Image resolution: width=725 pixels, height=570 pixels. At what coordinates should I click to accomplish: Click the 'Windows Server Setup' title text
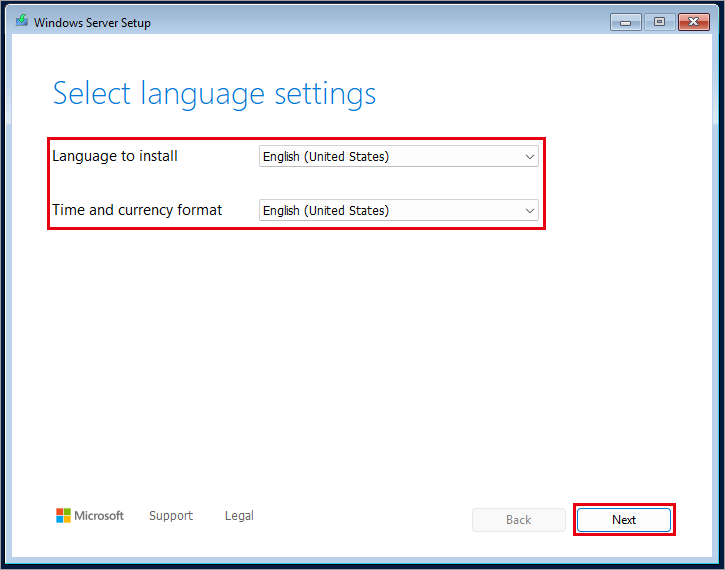[x=92, y=23]
